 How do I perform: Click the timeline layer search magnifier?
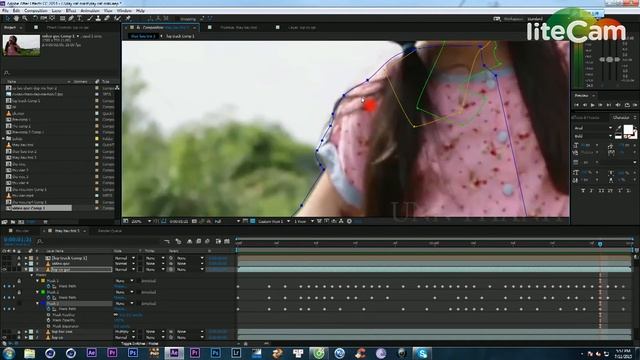(x=40, y=242)
